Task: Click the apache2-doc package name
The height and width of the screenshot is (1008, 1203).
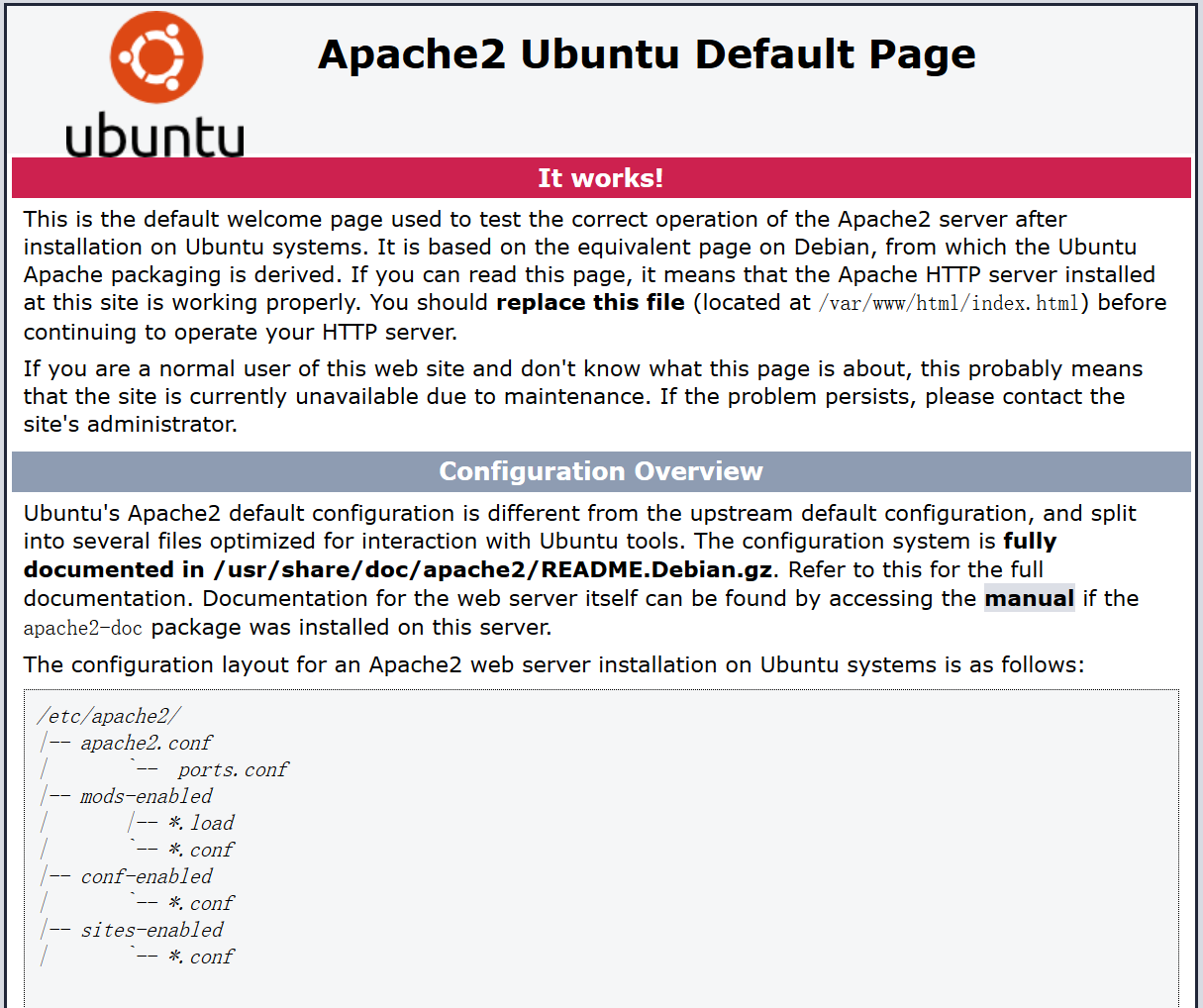Action: tap(83, 628)
